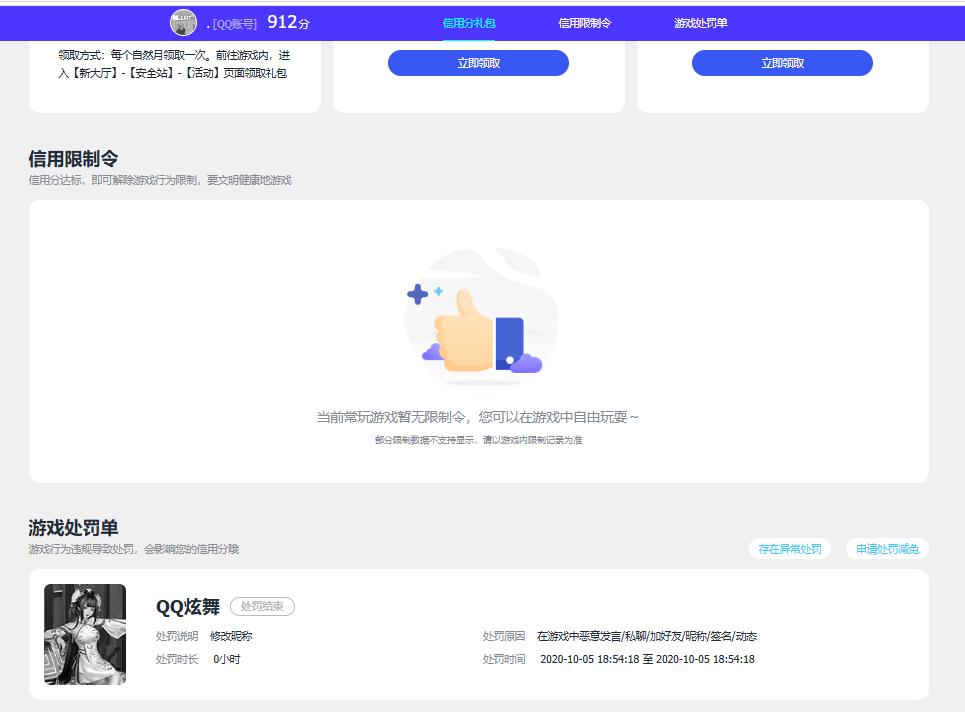Click the 游戏行为违规导致处罚 subtitle

(x=134, y=549)
